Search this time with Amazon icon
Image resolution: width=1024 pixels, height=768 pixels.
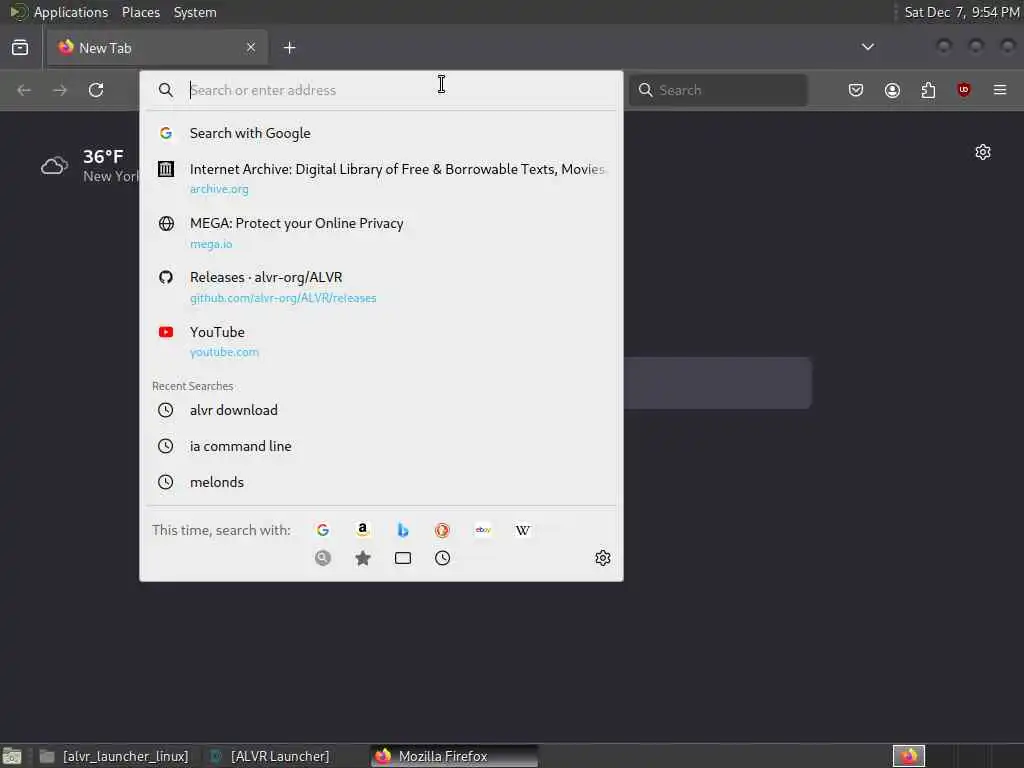tap(362, 530)
